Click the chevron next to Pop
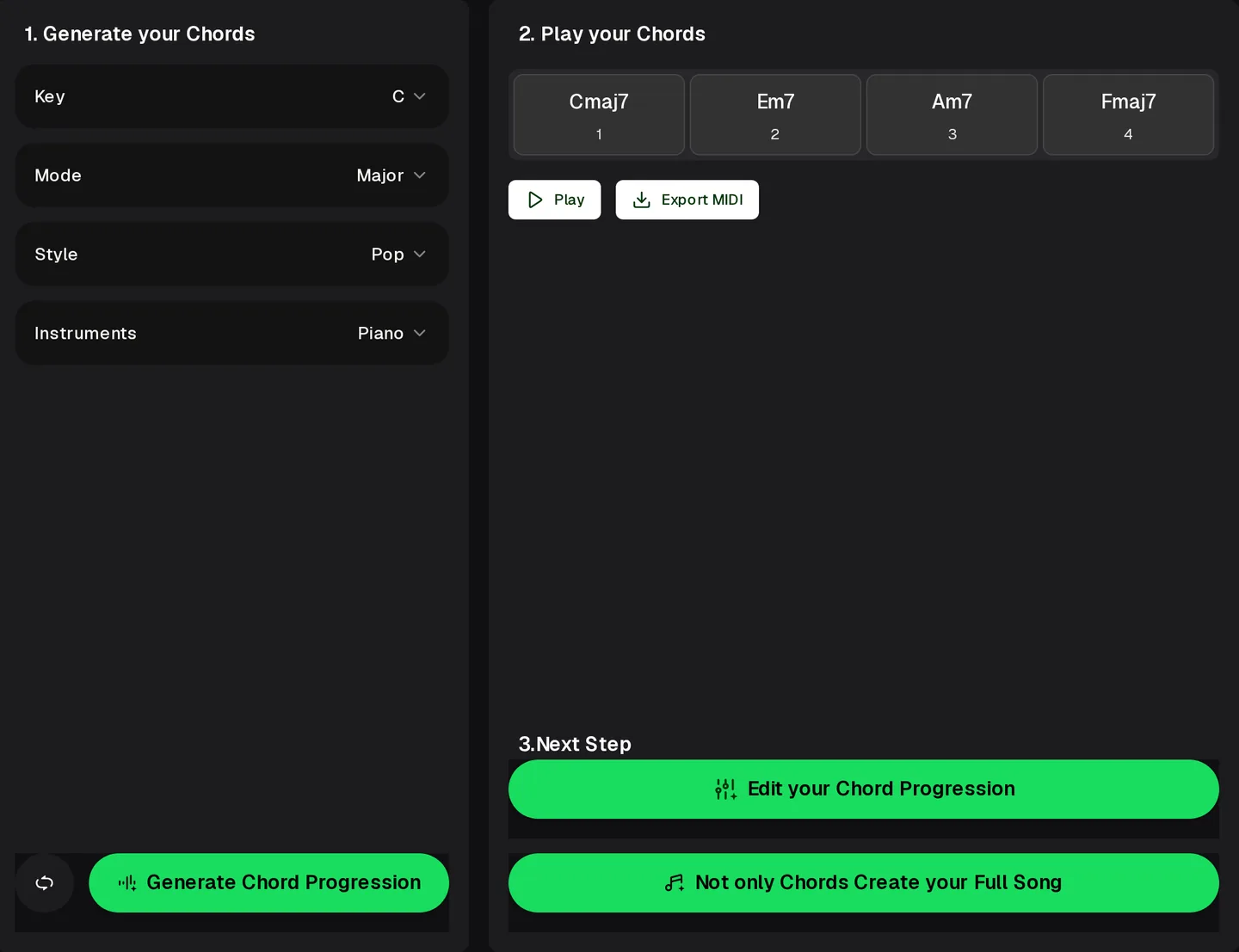This screenshot has width=1239, height=952. (x=420, y=255)
